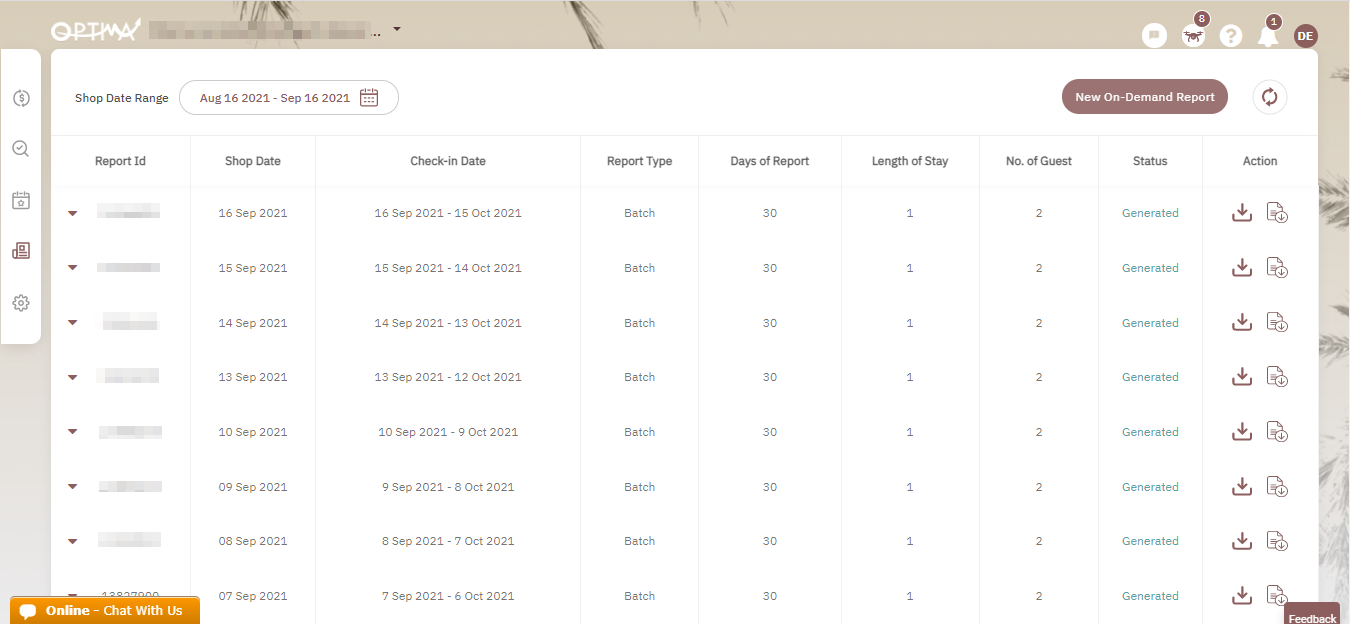Click the Report Id column header
The height and width of the screenshot is (624, 1350).
tap(120, 161)
